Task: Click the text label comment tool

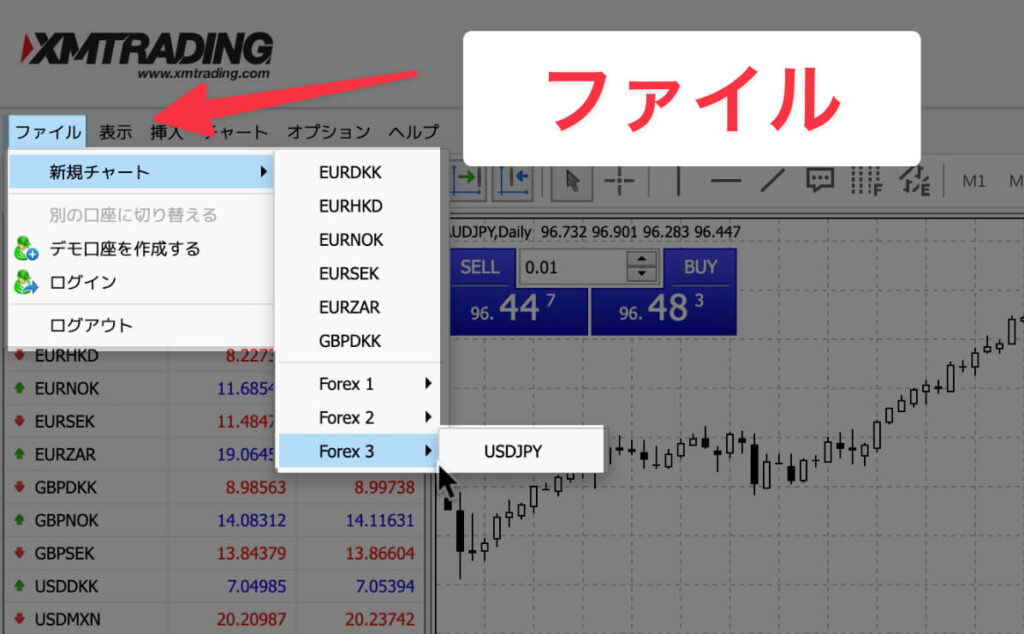Action: (x=820, y=181)
